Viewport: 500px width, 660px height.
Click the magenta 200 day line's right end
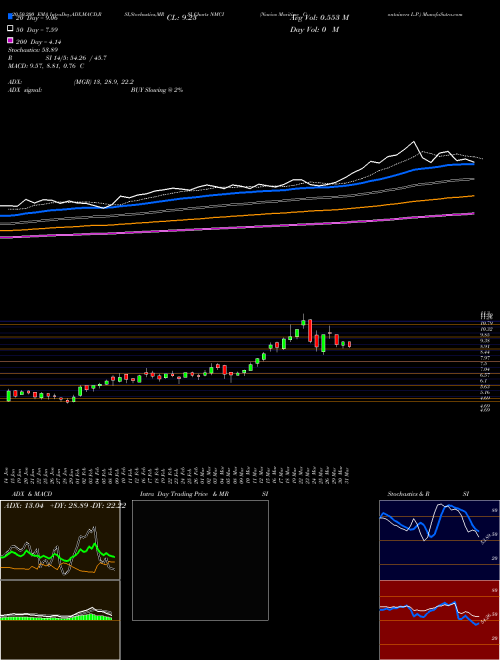tap(473, 214)
